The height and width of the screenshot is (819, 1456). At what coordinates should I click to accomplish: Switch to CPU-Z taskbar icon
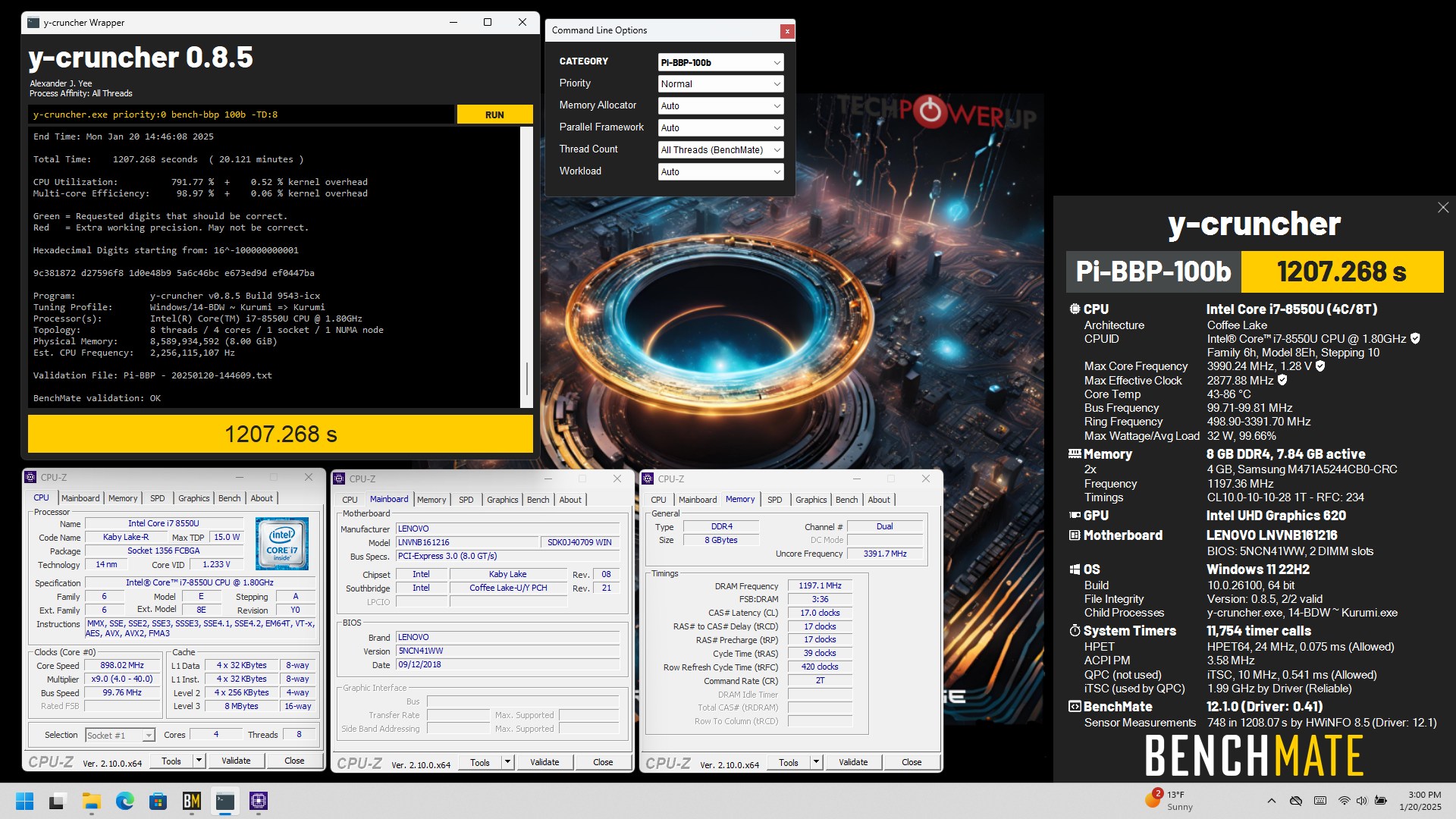[x=259, y=801]
